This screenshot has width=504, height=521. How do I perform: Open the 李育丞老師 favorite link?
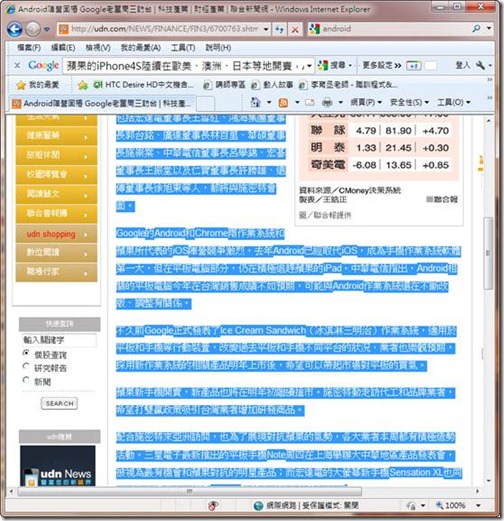tap(348, 85)
